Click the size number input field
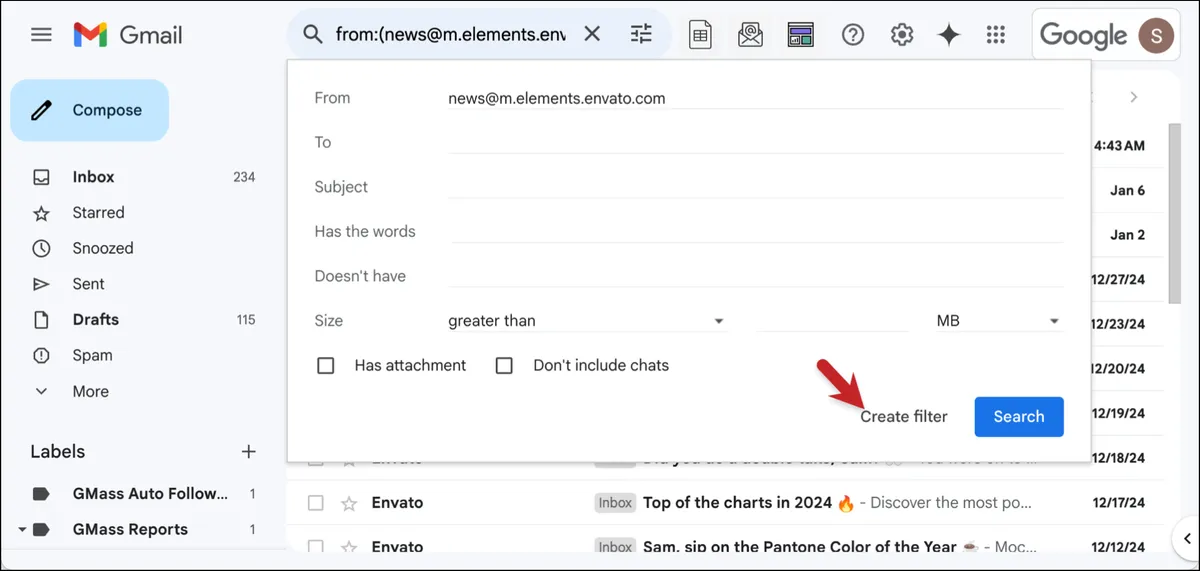The image size is (1200, 571). 832,321
